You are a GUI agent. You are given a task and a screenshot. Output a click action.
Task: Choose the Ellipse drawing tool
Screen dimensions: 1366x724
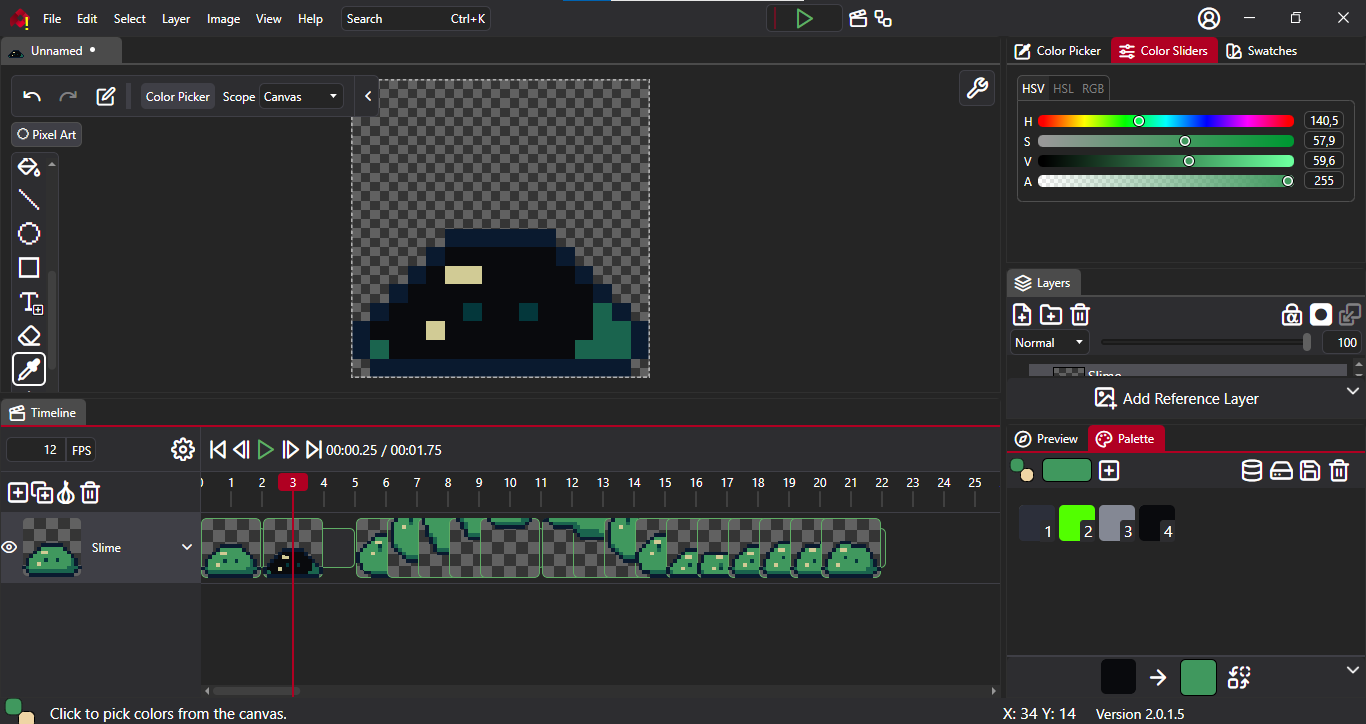point(29,234)
